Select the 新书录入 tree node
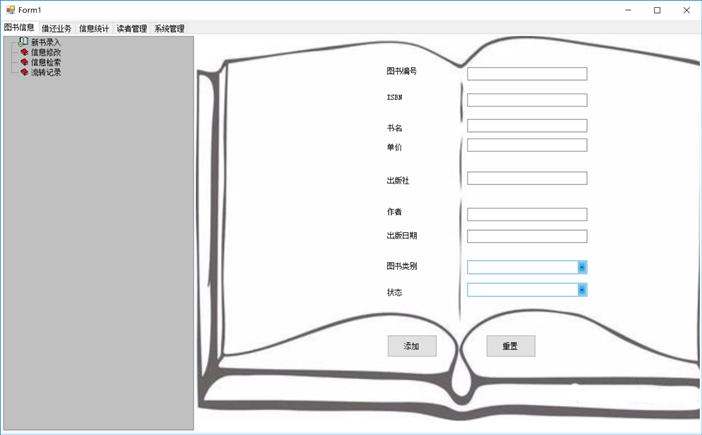 tap(46, 42)
